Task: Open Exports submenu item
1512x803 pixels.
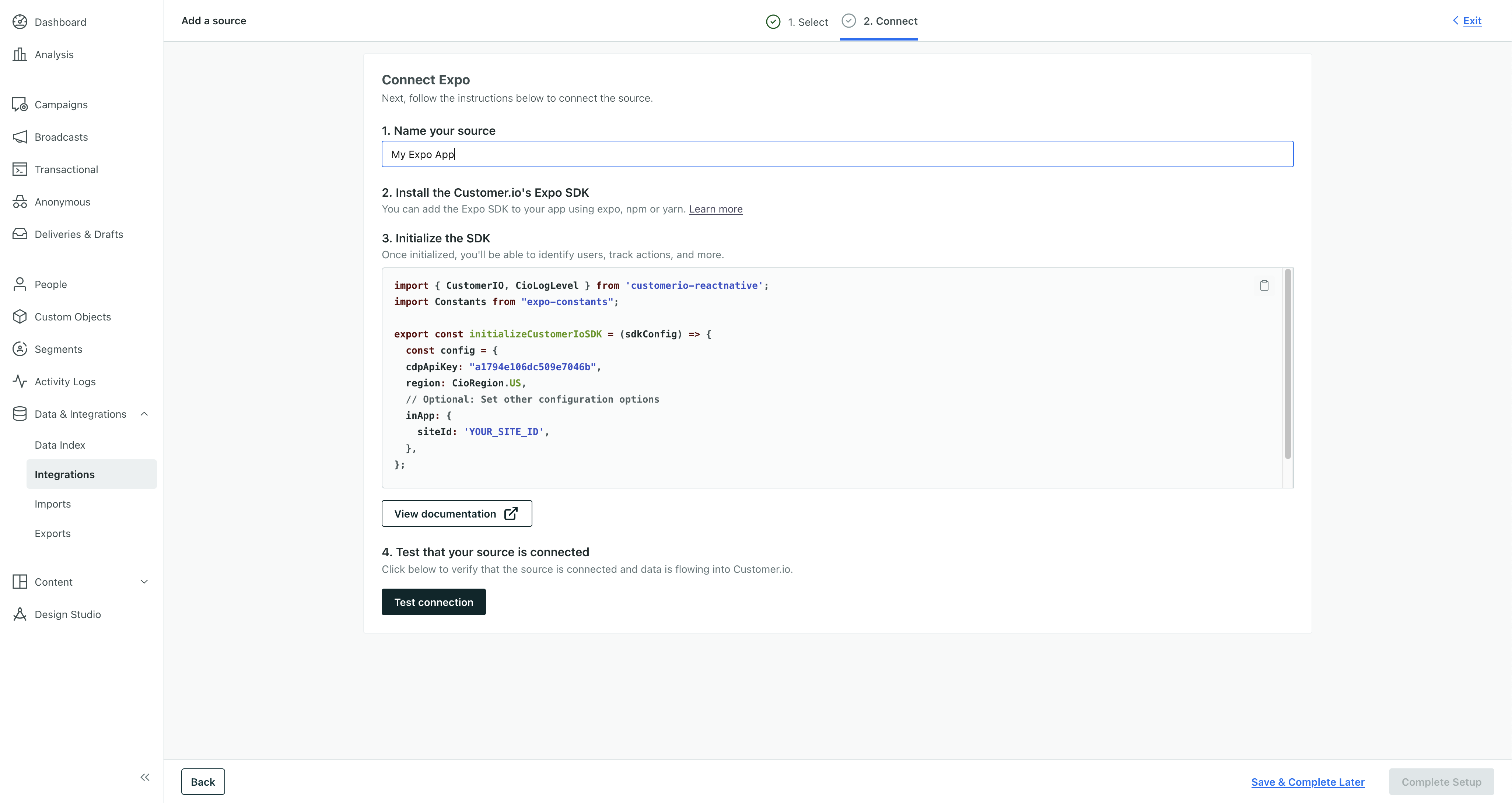Action: pyautogui.click(x=53, y=533)
